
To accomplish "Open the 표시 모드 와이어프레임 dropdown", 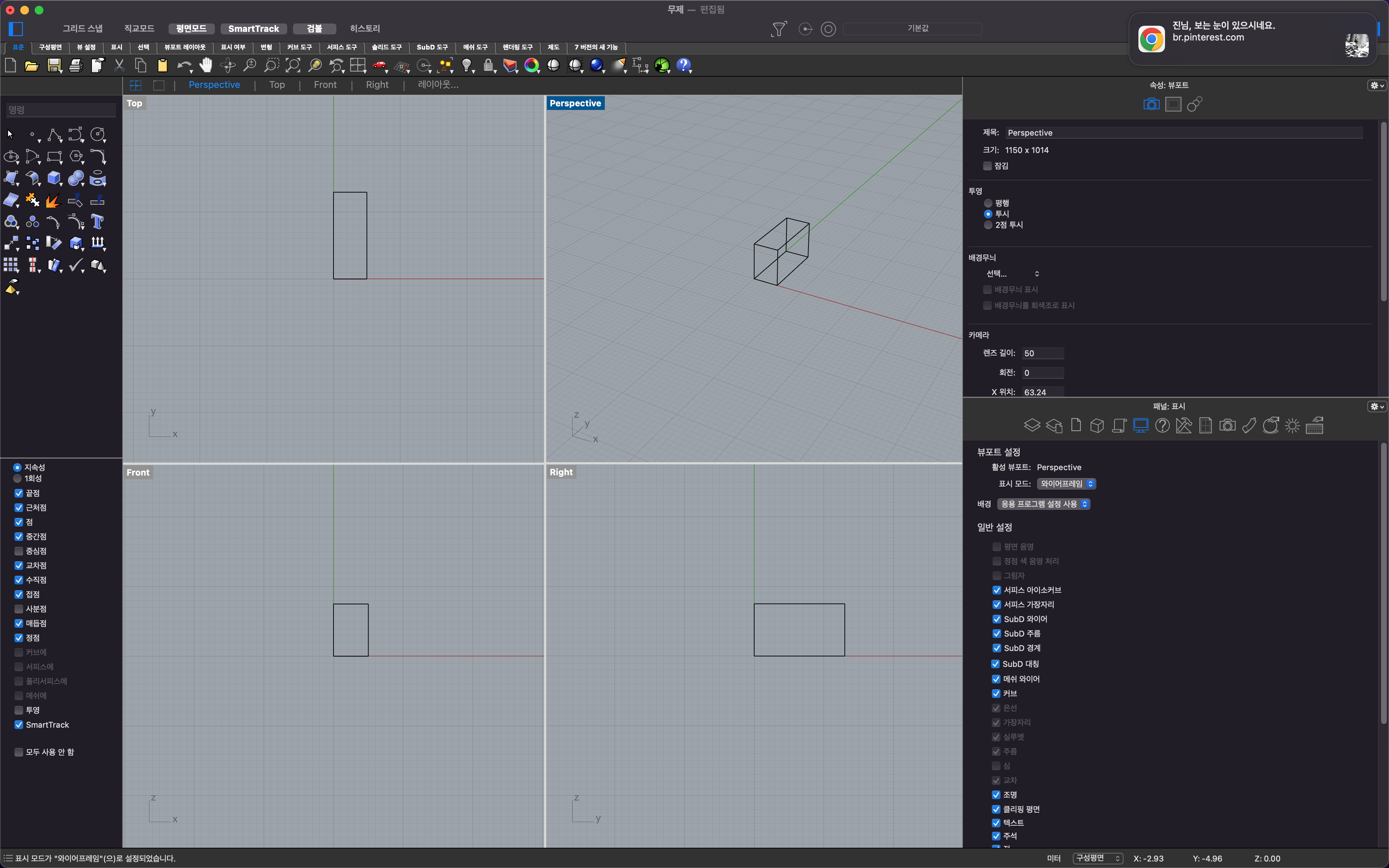I will click(1066, 484).
